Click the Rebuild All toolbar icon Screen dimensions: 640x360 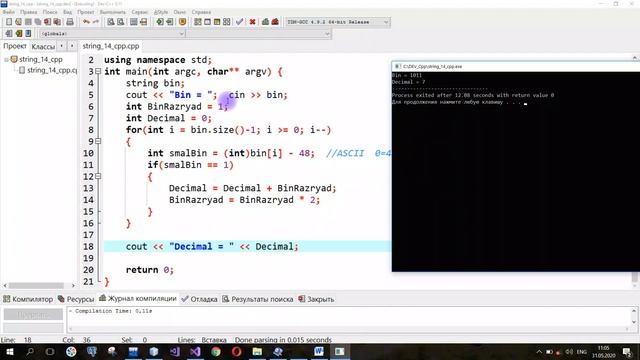(227, 22)
